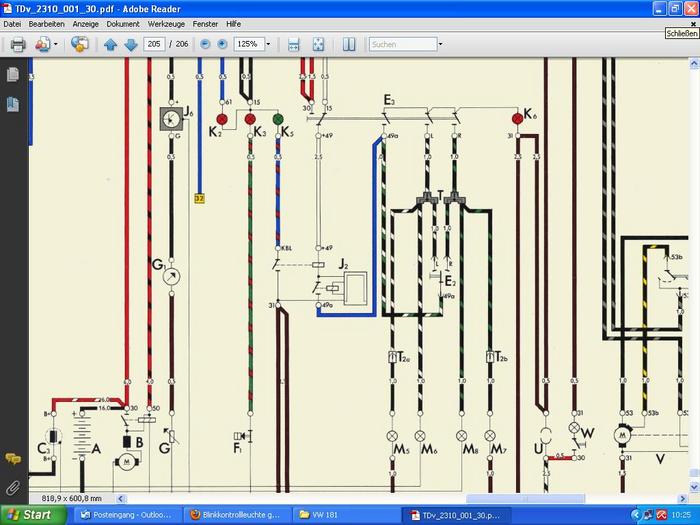Open the Fenster menu
Screen dimensions: 700x525
coord(205,24)
